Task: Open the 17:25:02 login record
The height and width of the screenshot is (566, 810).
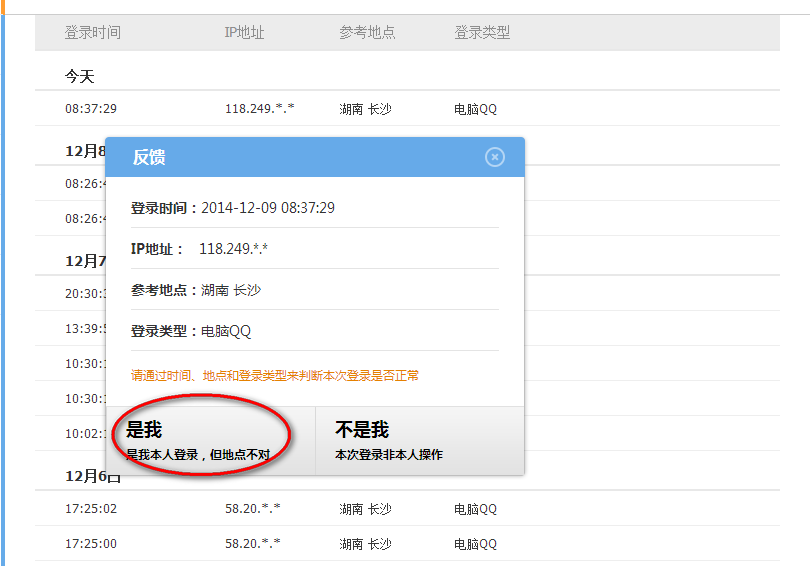Action: pyautogui.click(x=91, y=509)
